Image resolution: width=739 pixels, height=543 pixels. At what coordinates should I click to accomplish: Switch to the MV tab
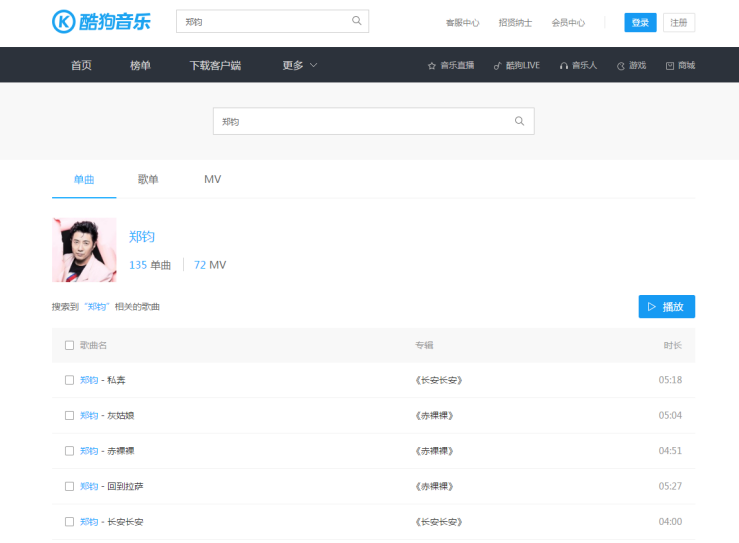(212, 179)
